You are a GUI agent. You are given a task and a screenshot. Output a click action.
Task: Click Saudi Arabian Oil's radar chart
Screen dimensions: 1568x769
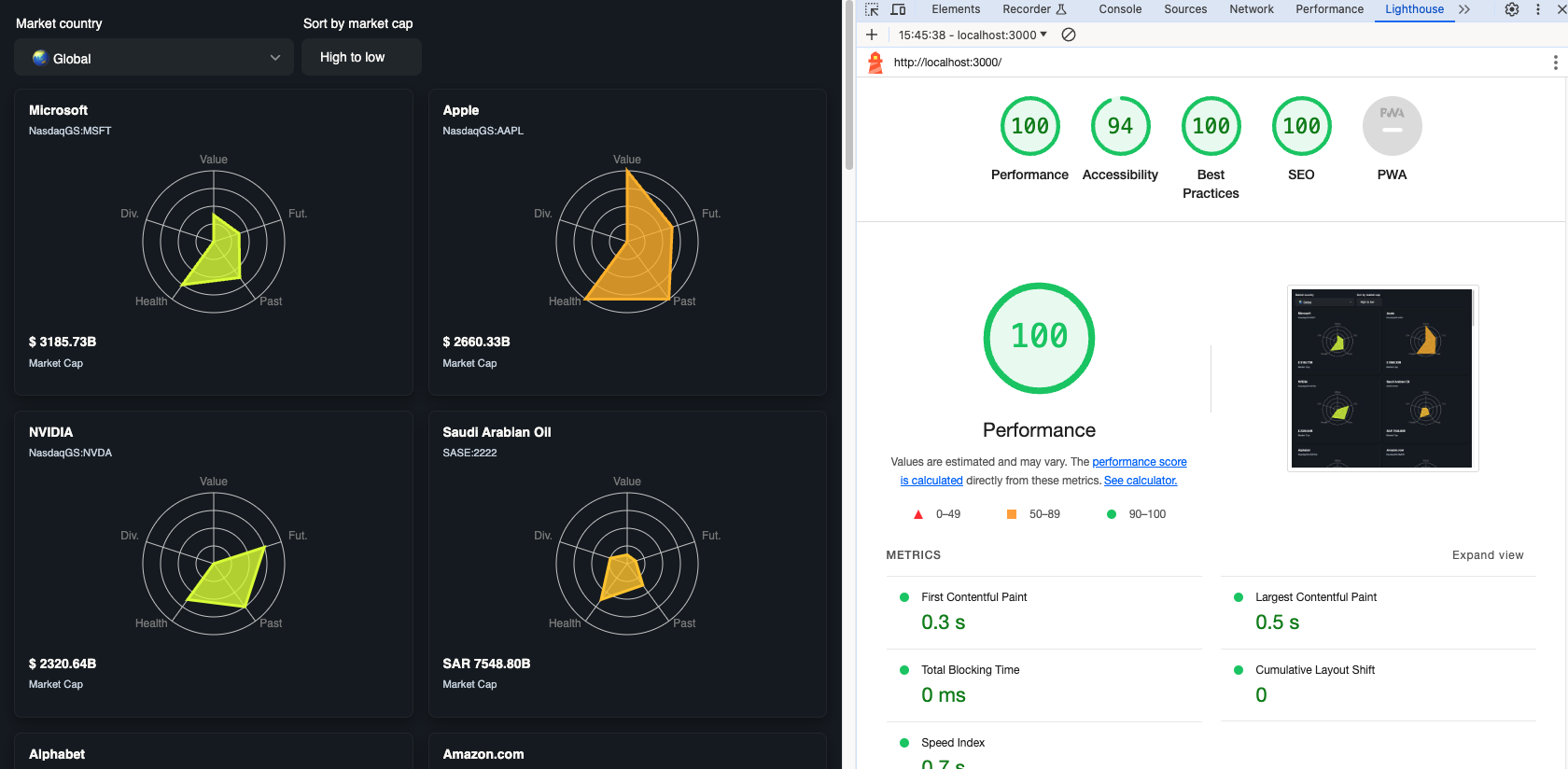(627, 564)
